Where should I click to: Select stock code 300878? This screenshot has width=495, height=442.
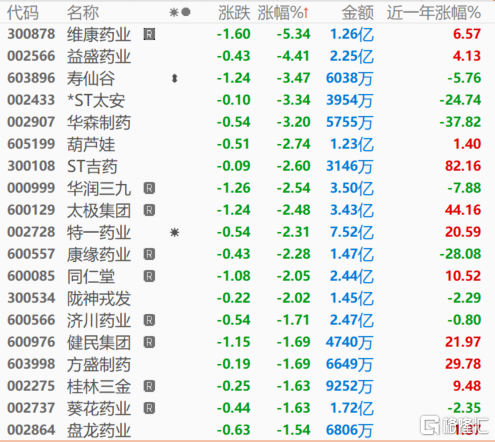tap(31, 34)
